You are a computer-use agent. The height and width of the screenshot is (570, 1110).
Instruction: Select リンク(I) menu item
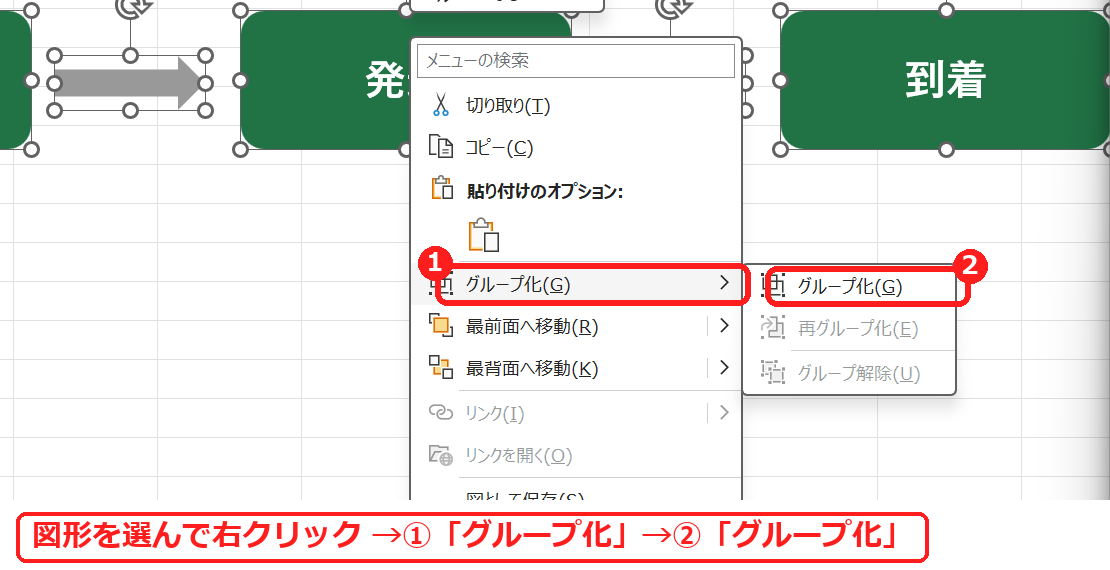coord(576,413)
